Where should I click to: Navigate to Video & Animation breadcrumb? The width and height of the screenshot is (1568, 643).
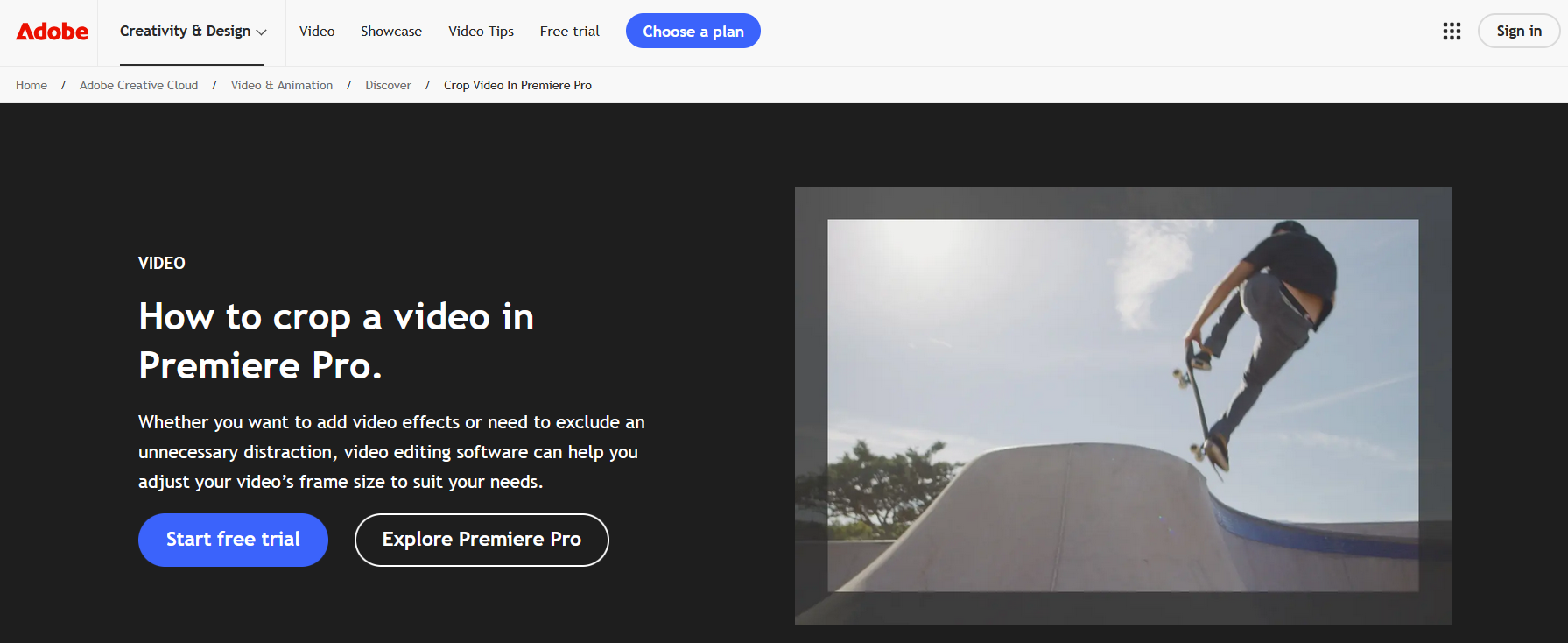coord(281,85)
